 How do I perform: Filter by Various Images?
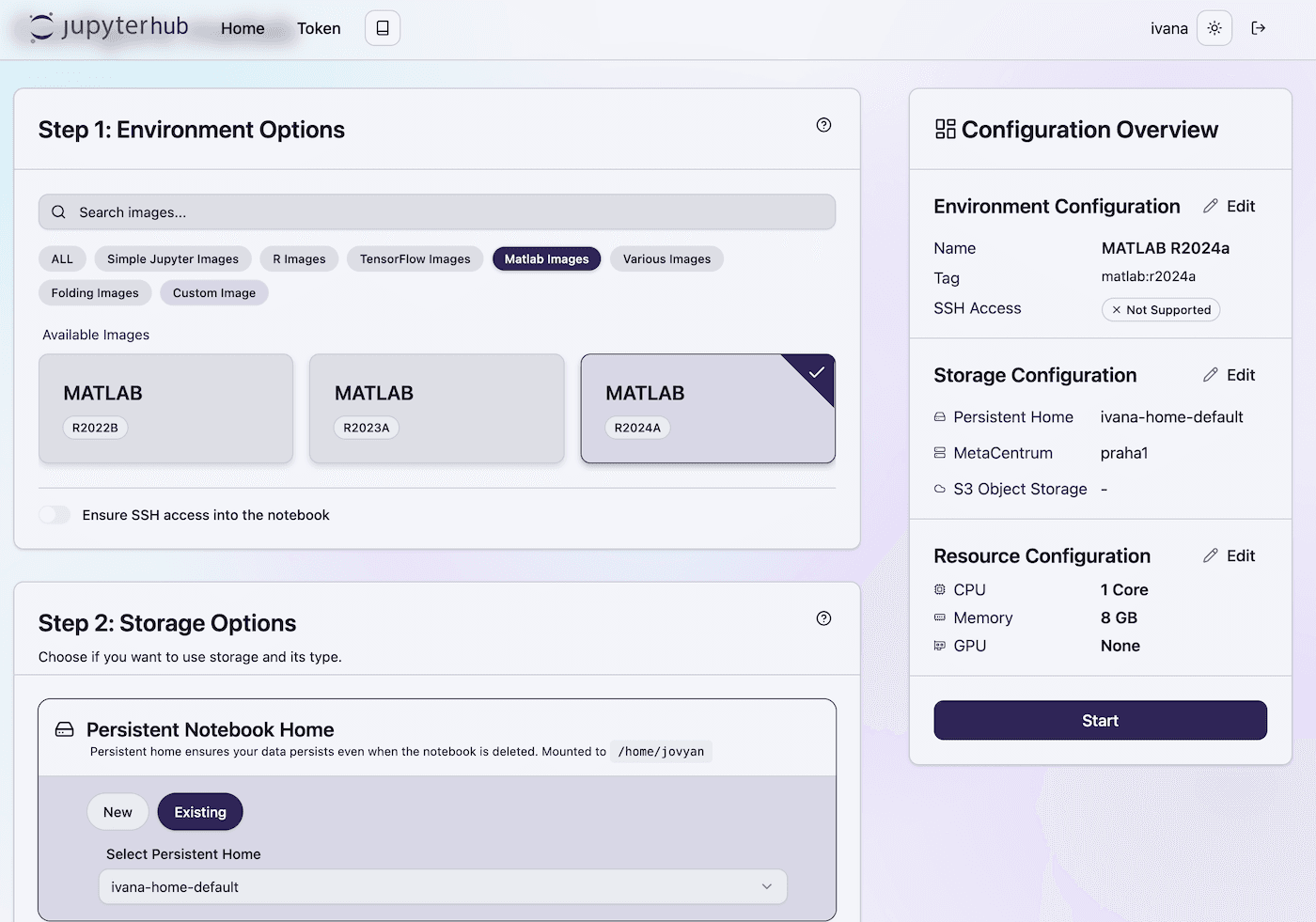667,259
